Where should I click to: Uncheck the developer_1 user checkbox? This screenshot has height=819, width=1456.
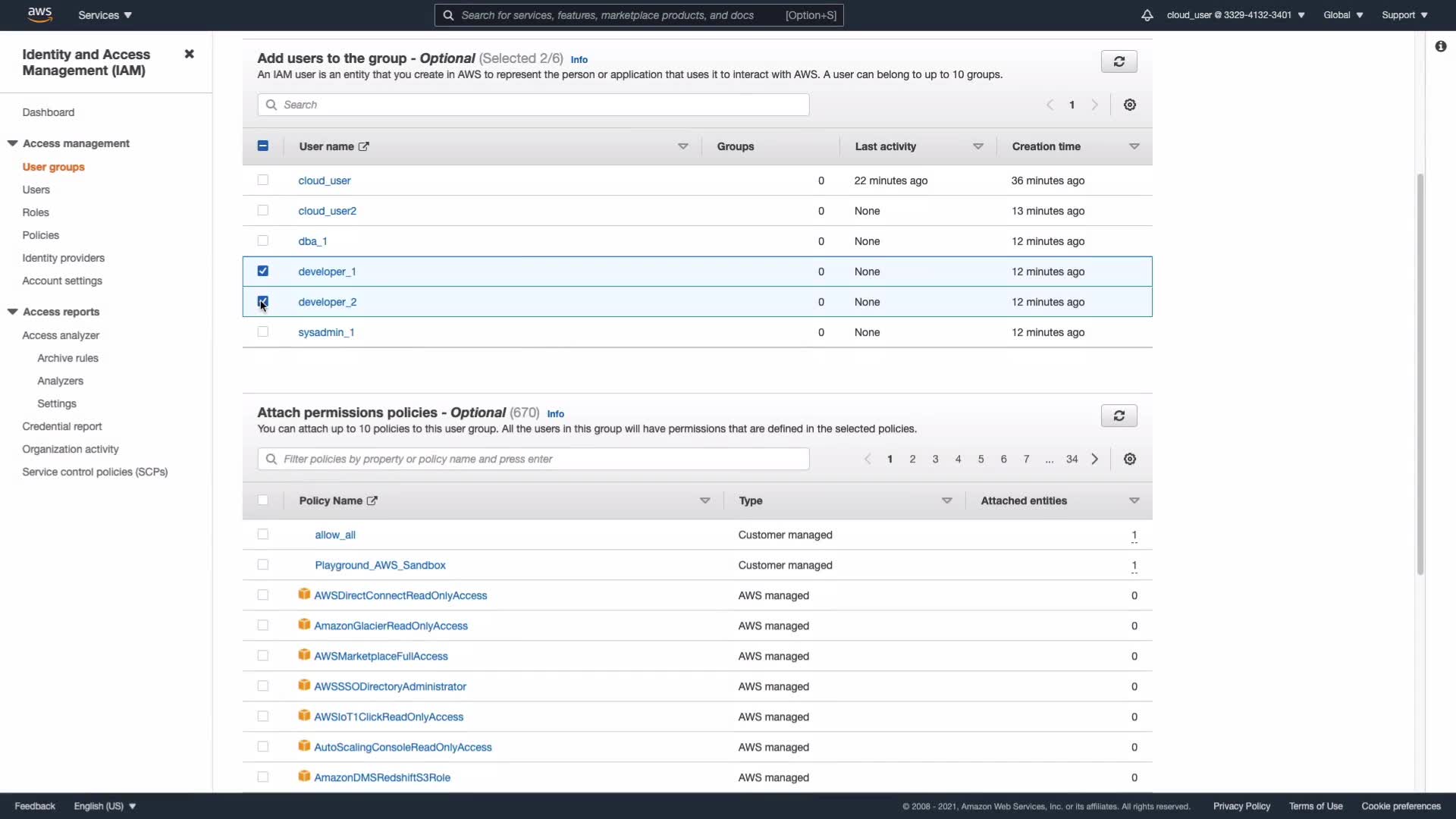pos(262,271)
